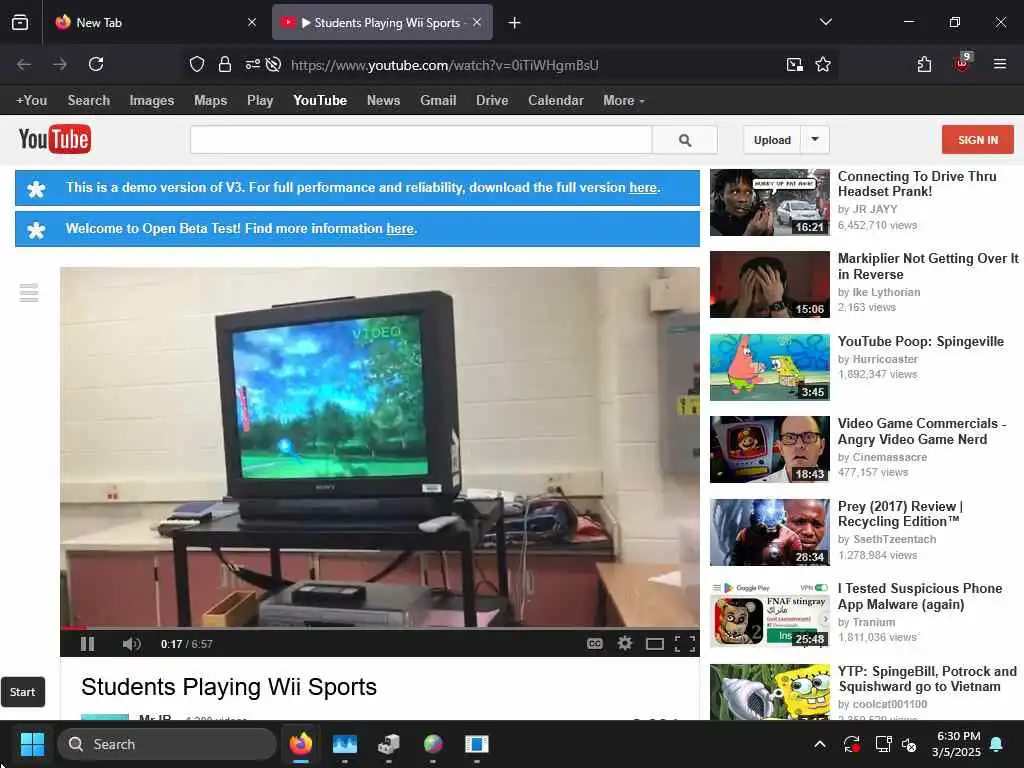The width and height of the screenshot is (1024, 768).
Task: Bookmark this page with the star
Action: [x=823, y=64]
